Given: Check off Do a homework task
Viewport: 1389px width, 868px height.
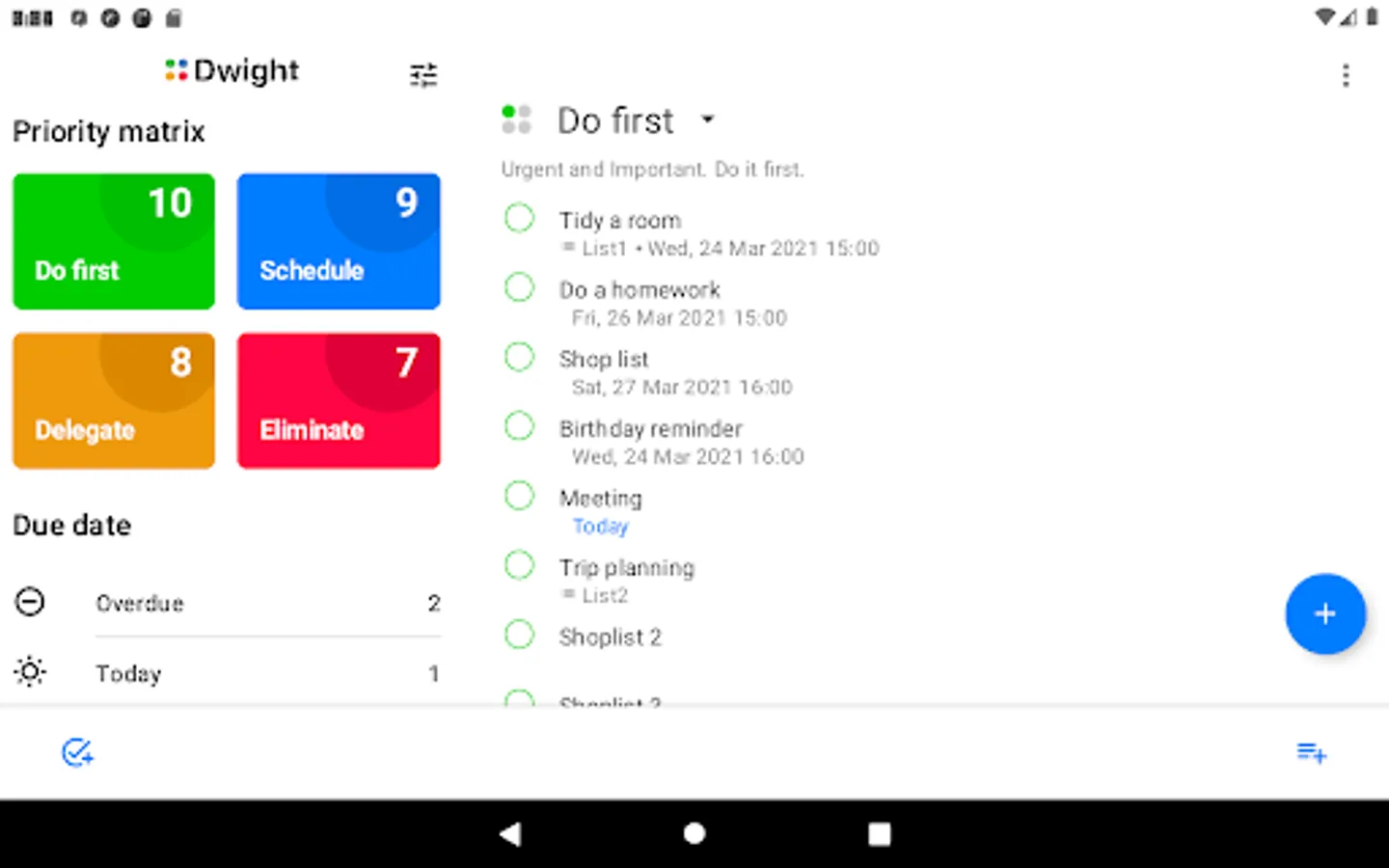Looking at the screenshot, I should pyautogui.click(x=520, y=287).
